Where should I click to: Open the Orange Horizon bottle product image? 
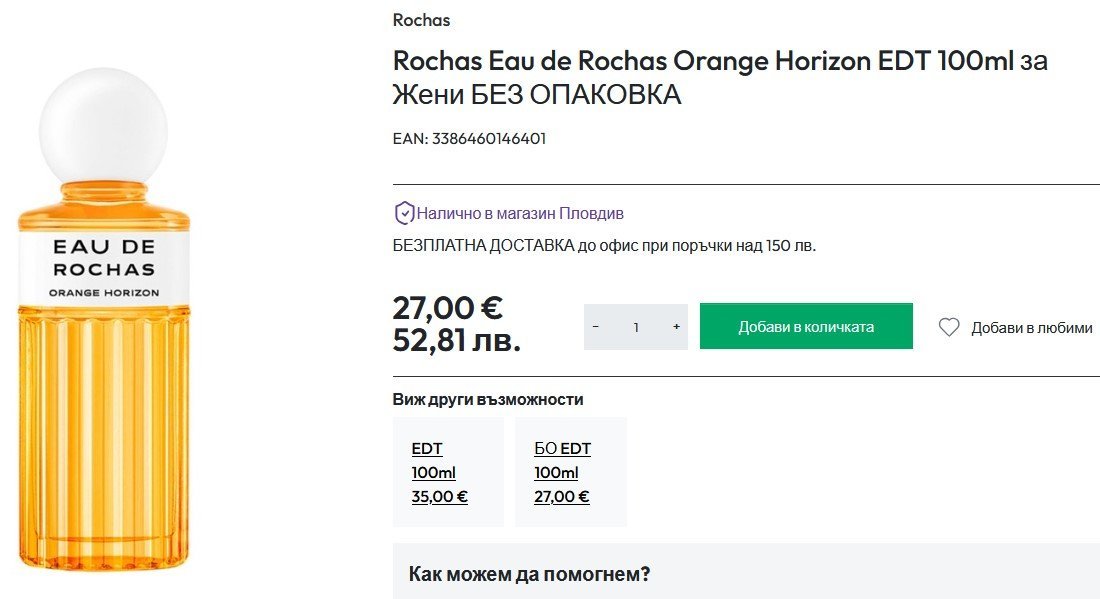tap(103, 400)
